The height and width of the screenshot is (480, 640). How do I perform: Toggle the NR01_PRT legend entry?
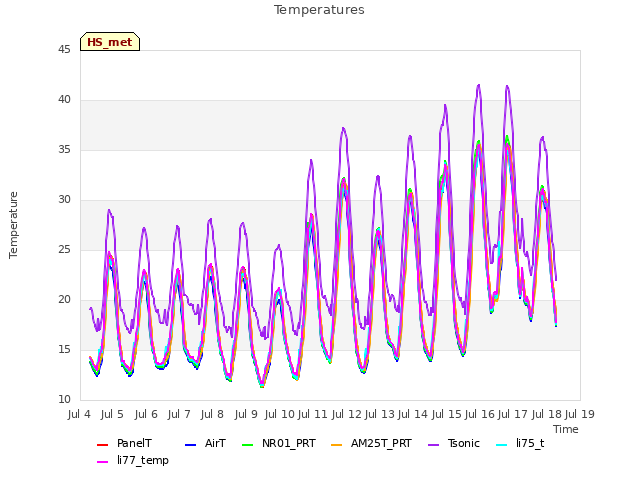tap(278, 444)
